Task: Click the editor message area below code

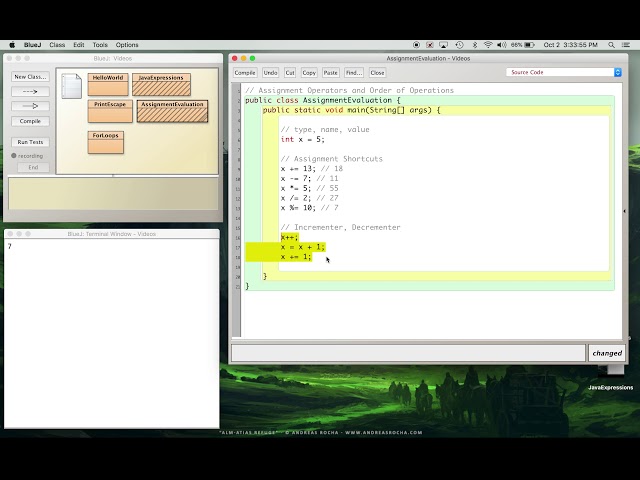Action: pyautogui.click(x=408, y=353)
